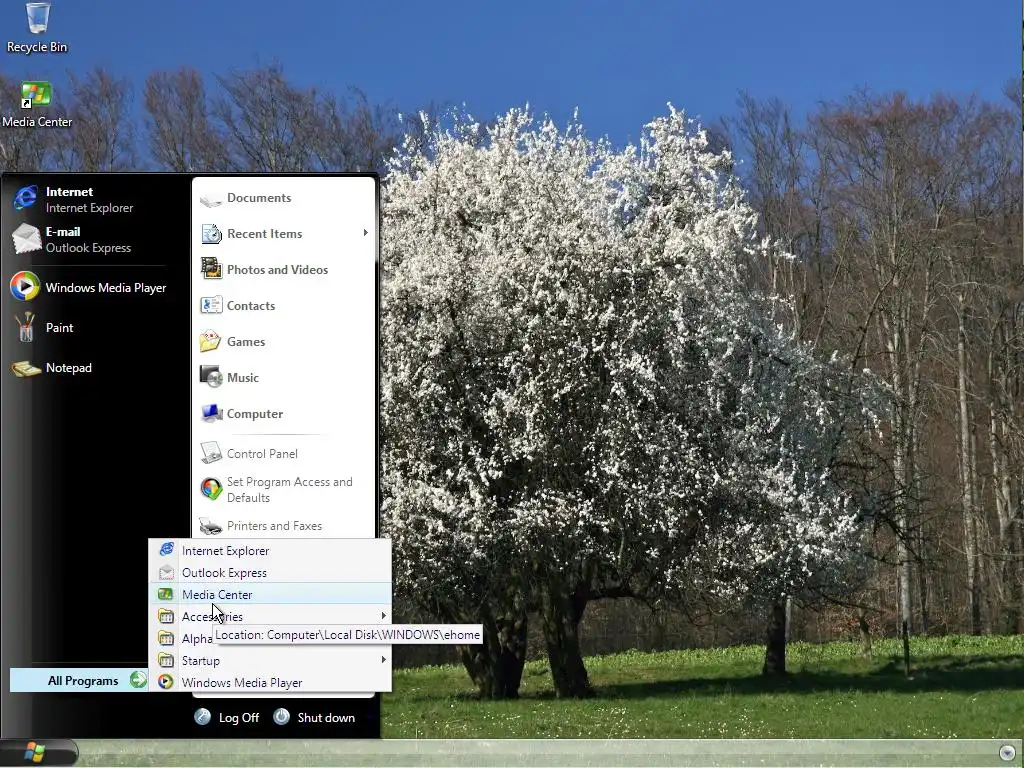This screenshot has width=1024, height=768.
Task: Expand the Recent Items submenu arrow
Action: point(366,232)
